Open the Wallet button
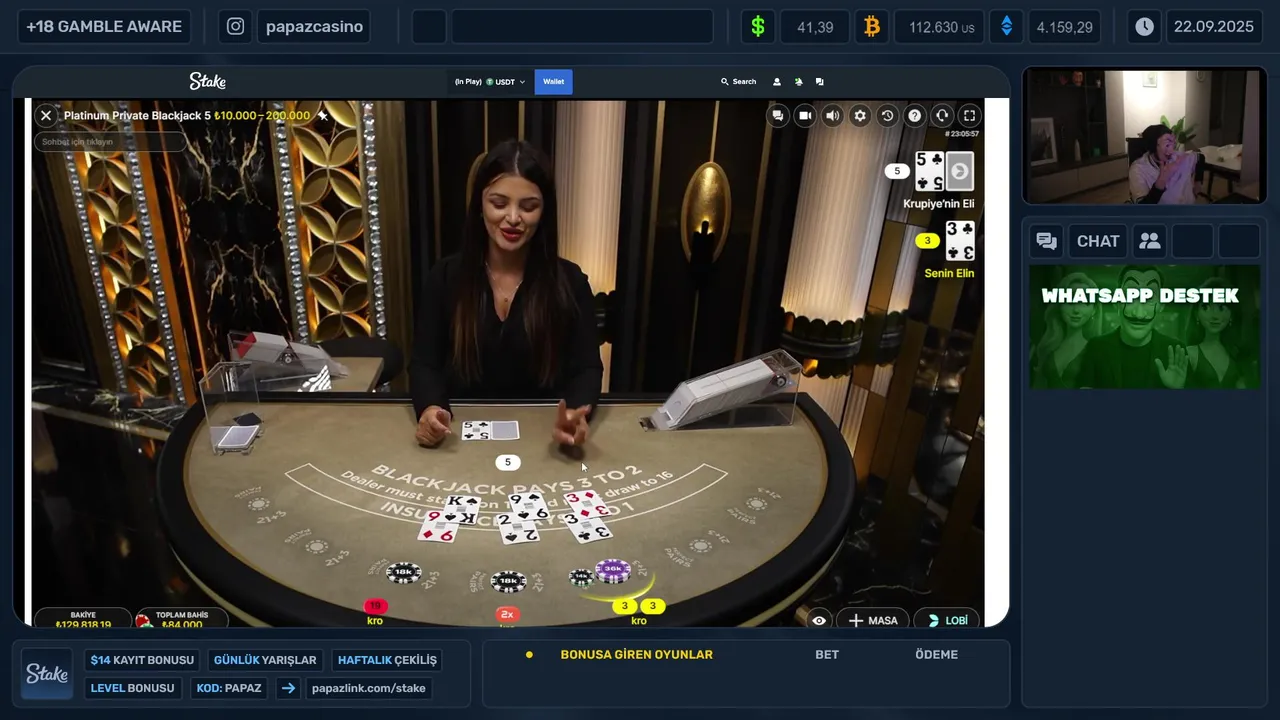 click(x=554, y=82)
